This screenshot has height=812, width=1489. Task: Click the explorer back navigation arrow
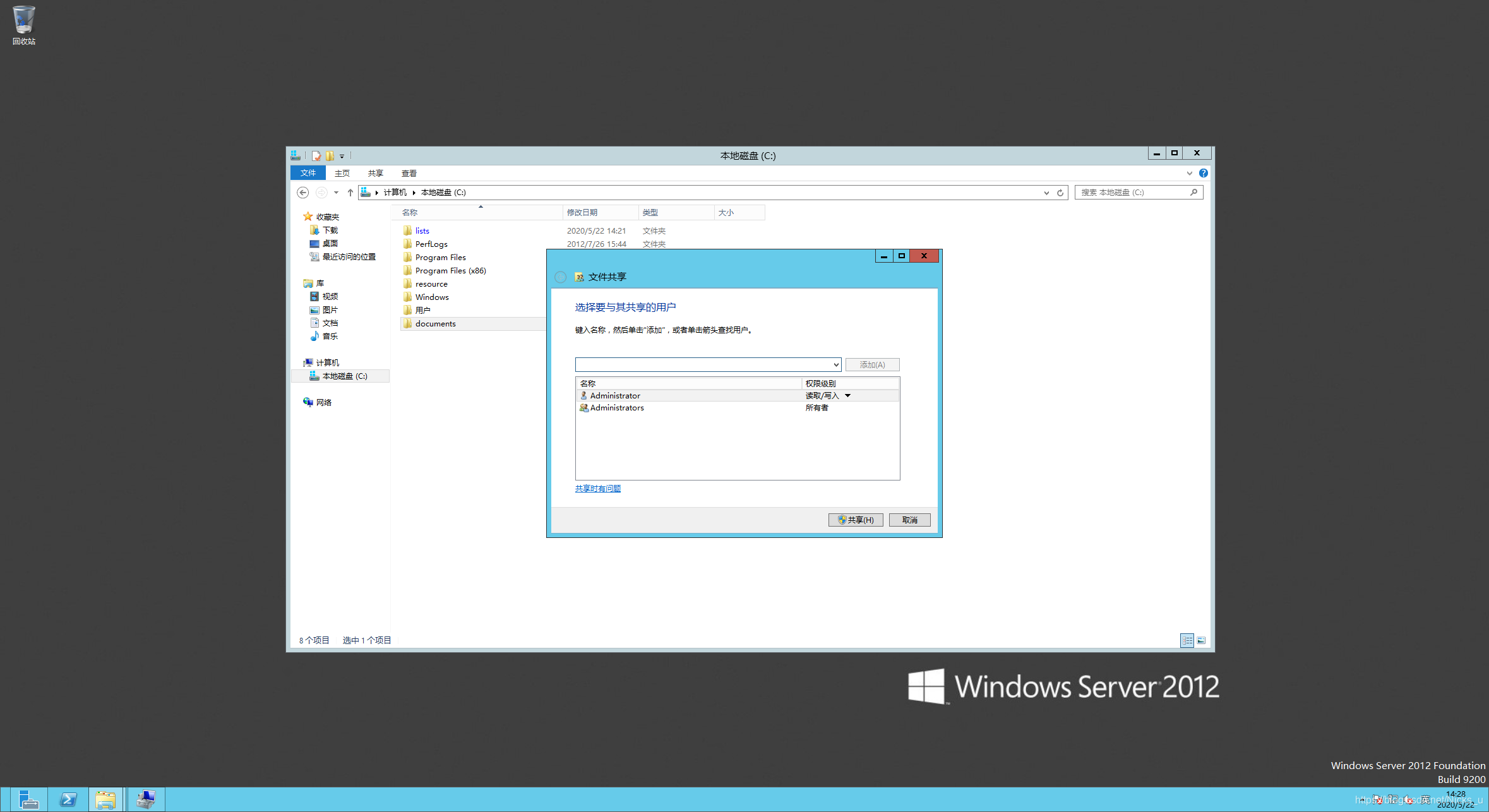click(x=303, y=193)
